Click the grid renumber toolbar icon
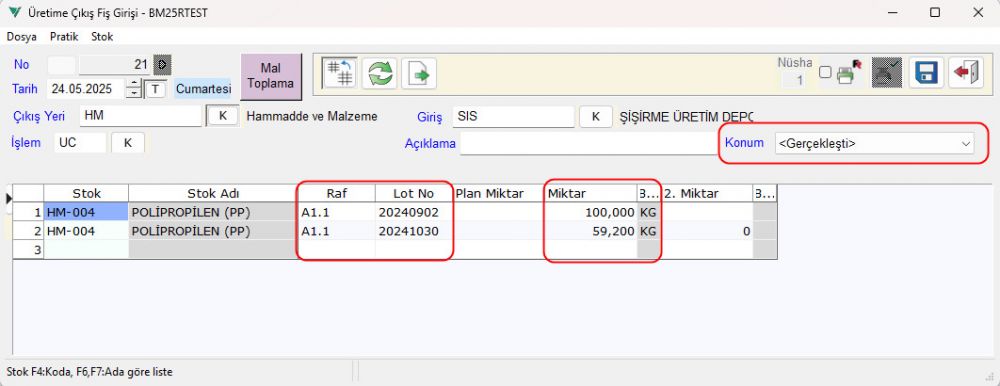 339,73
